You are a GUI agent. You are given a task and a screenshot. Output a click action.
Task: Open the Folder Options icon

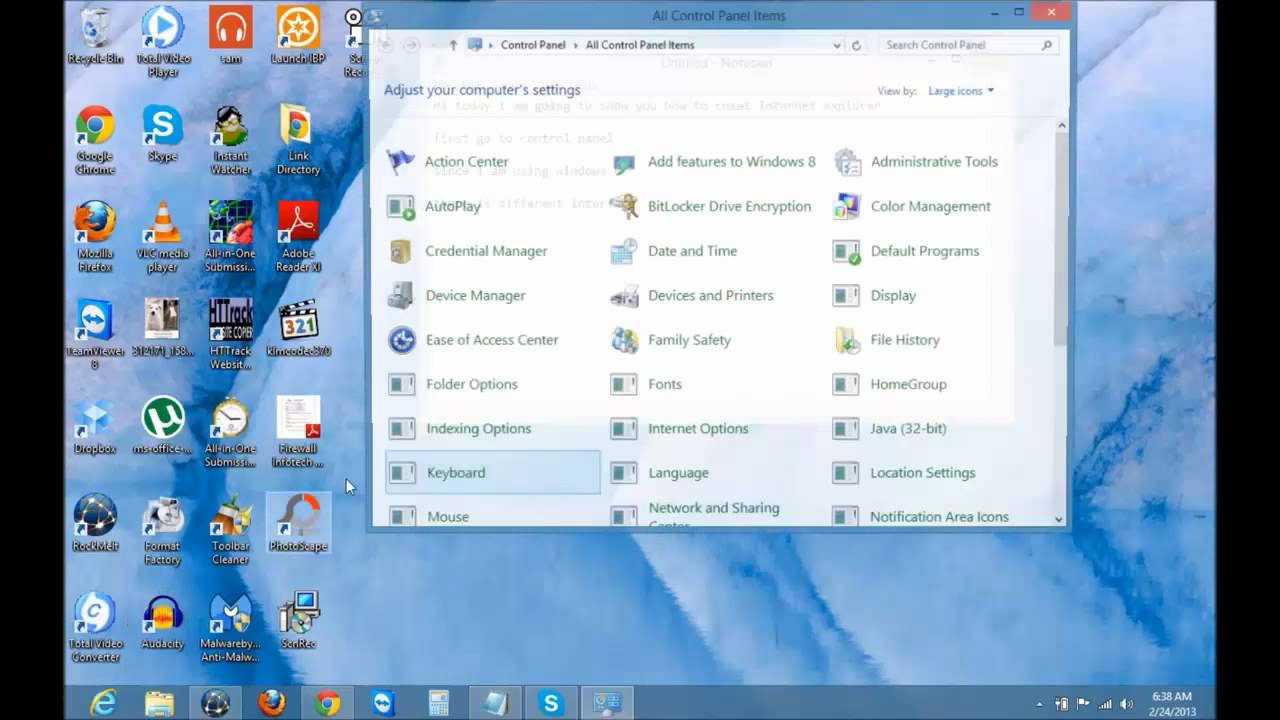(401, 385)
